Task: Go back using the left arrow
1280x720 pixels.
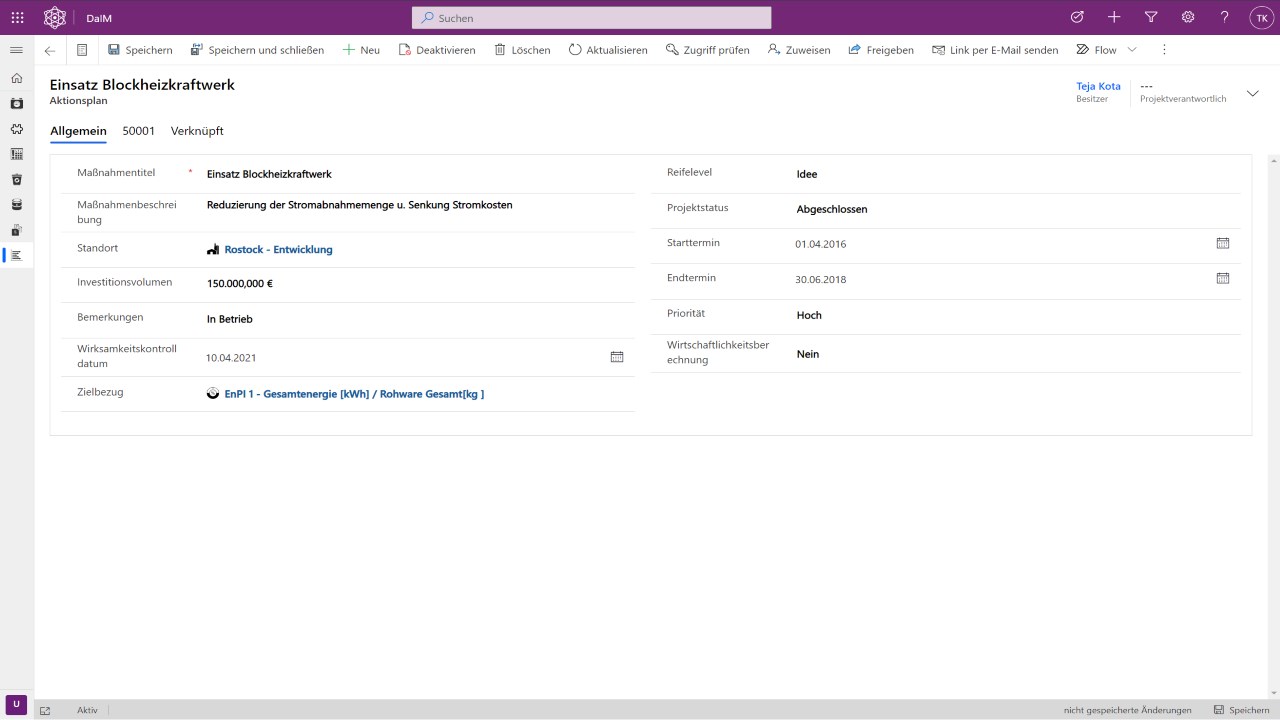Action: (50, 50)
